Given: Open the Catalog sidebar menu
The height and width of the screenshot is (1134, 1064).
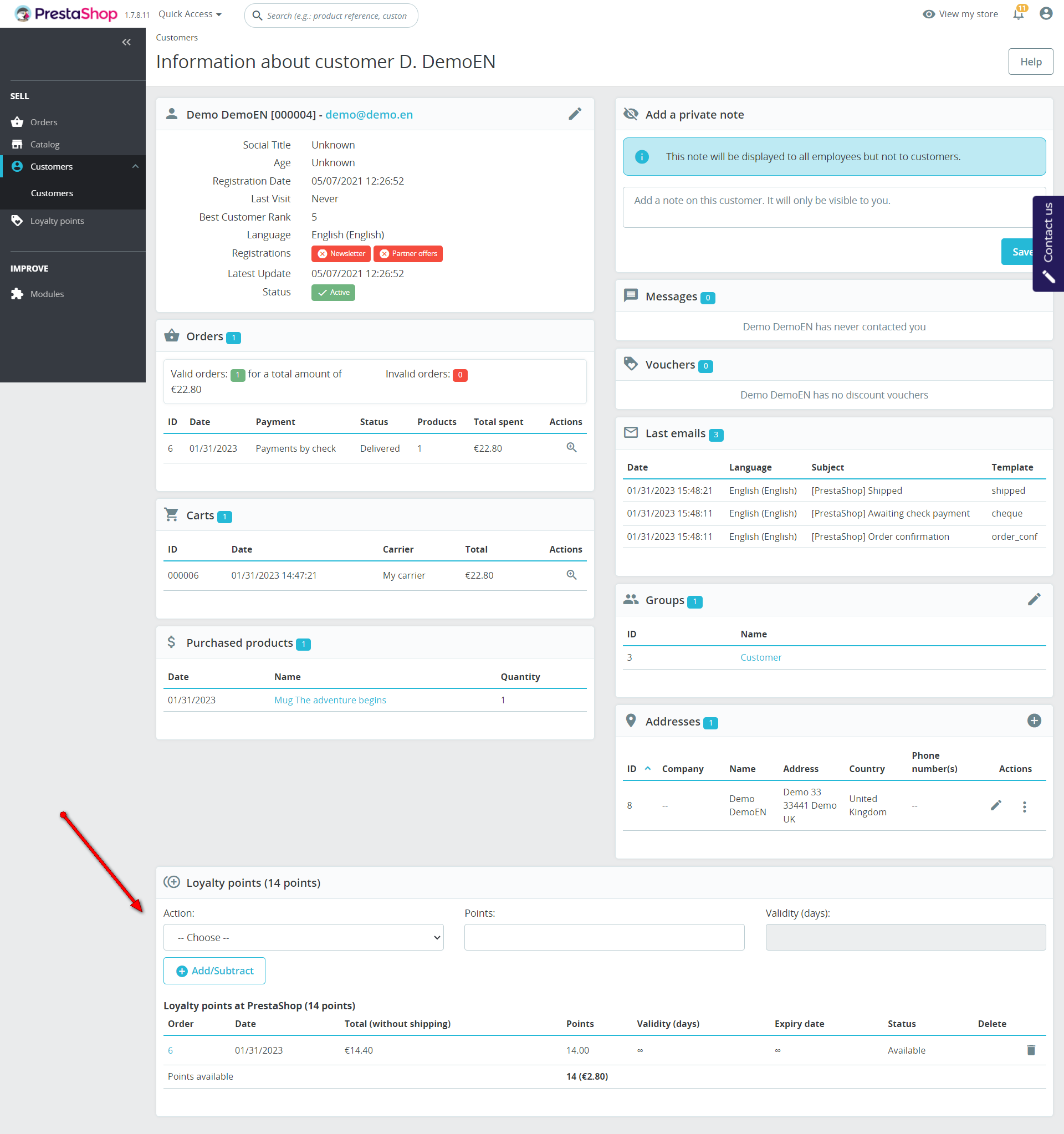Looking at the screenshot, I should [x=44, y=145].
